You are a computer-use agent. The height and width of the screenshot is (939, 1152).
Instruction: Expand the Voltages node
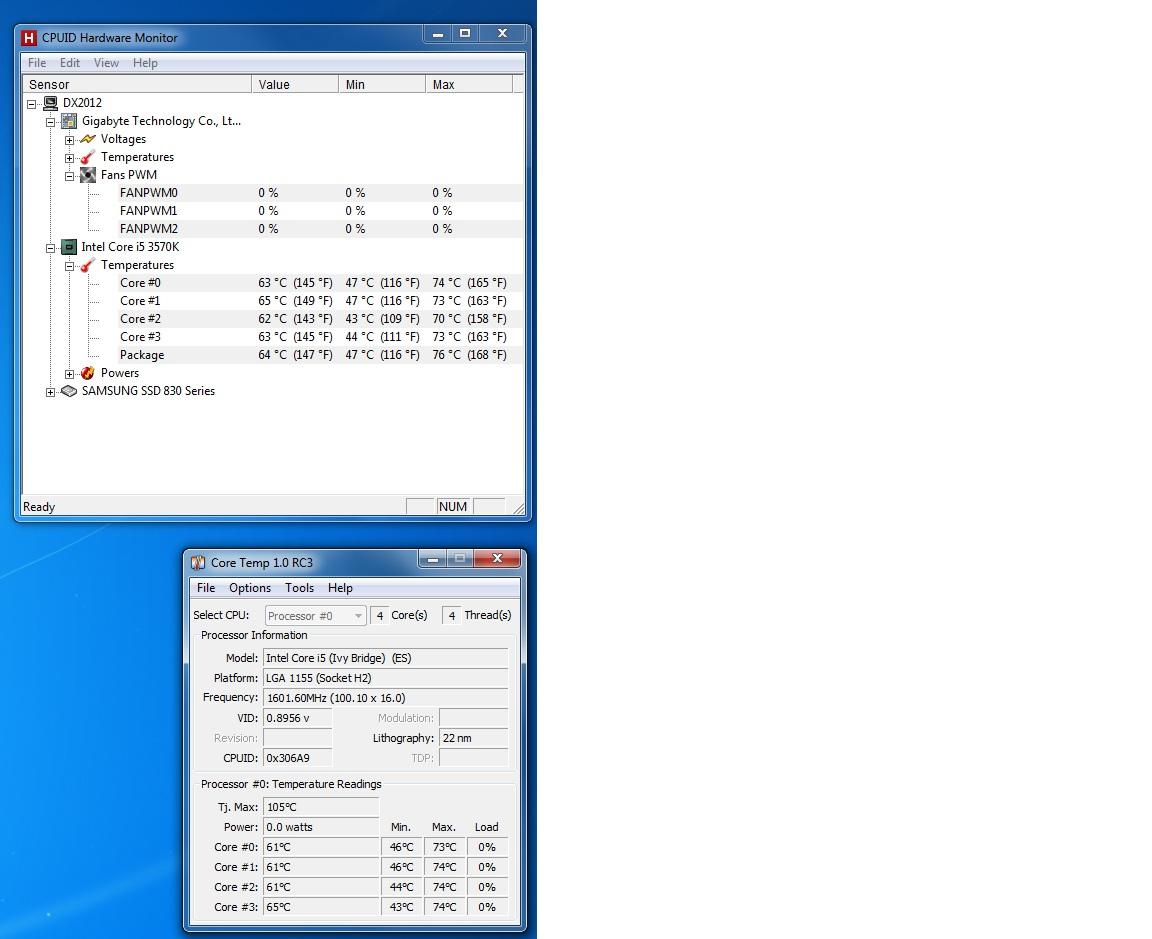(x=69, y=140)
